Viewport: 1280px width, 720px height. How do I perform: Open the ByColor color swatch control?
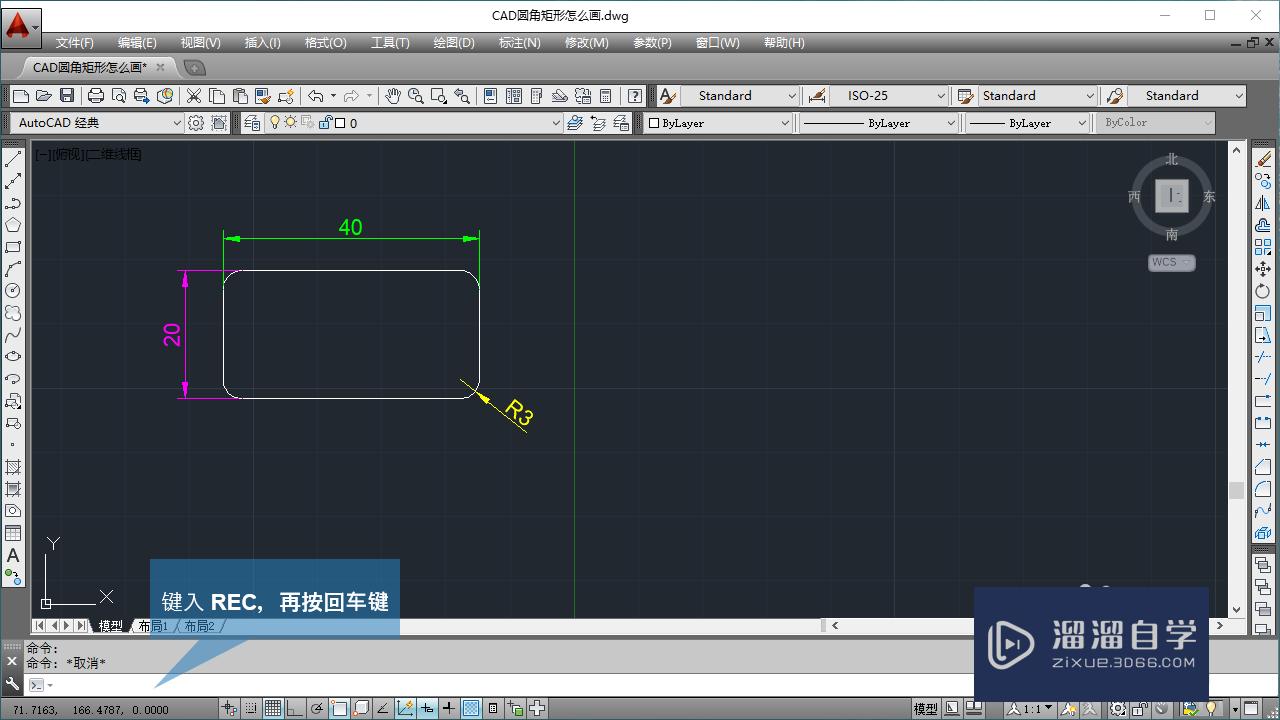point(1155,122)
